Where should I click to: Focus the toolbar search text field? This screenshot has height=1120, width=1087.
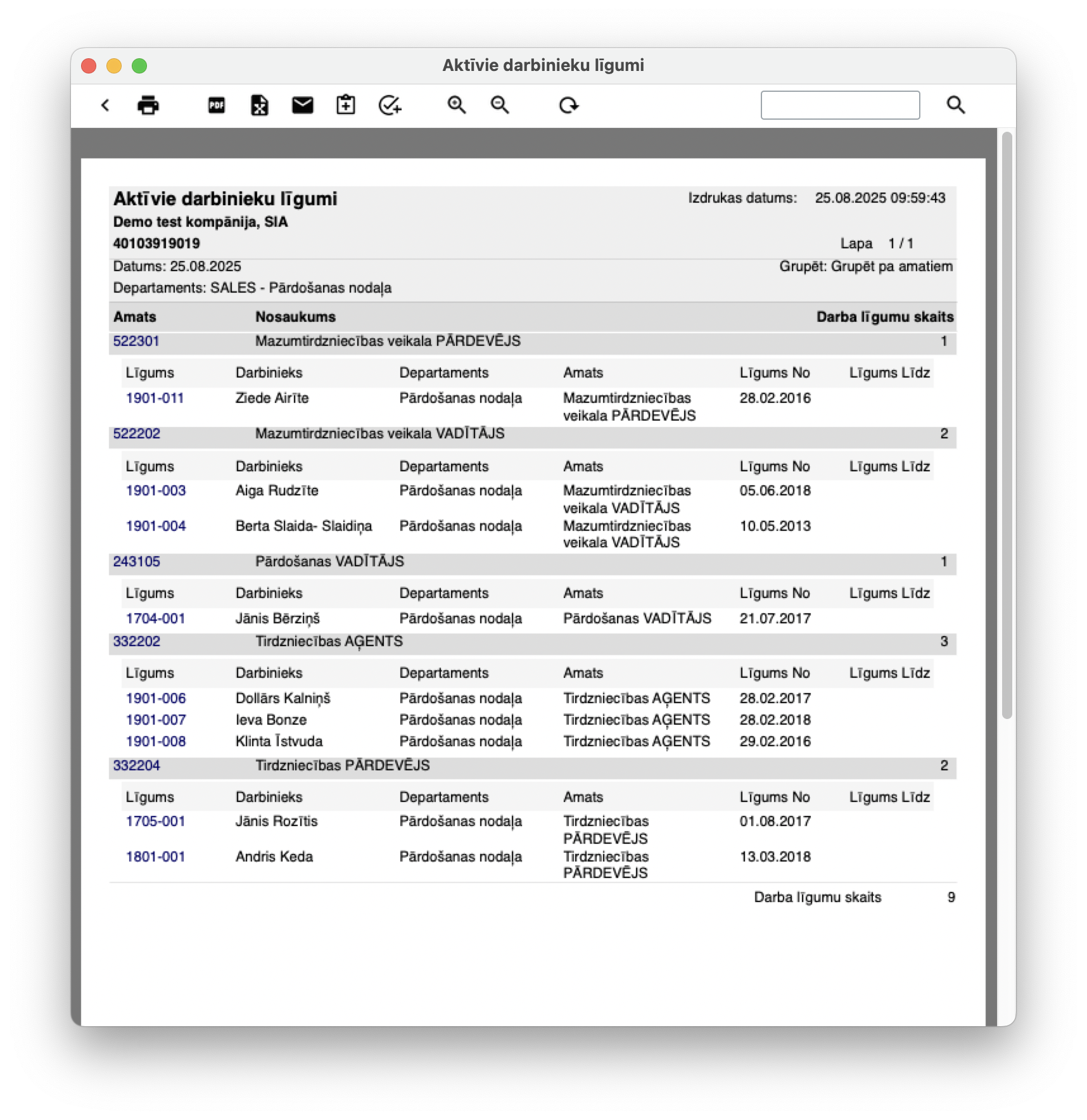tap(840, 105)
